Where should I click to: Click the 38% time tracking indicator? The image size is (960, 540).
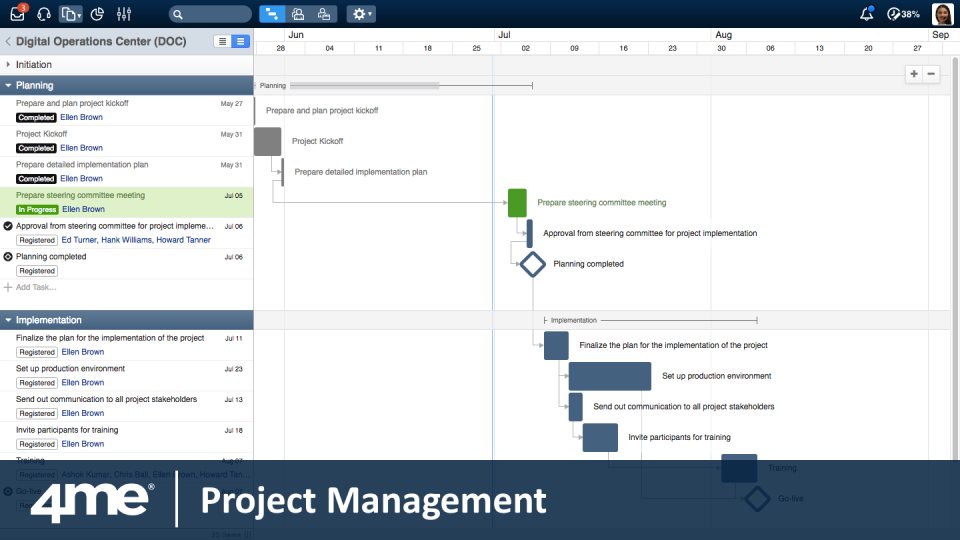coord(904,14)
